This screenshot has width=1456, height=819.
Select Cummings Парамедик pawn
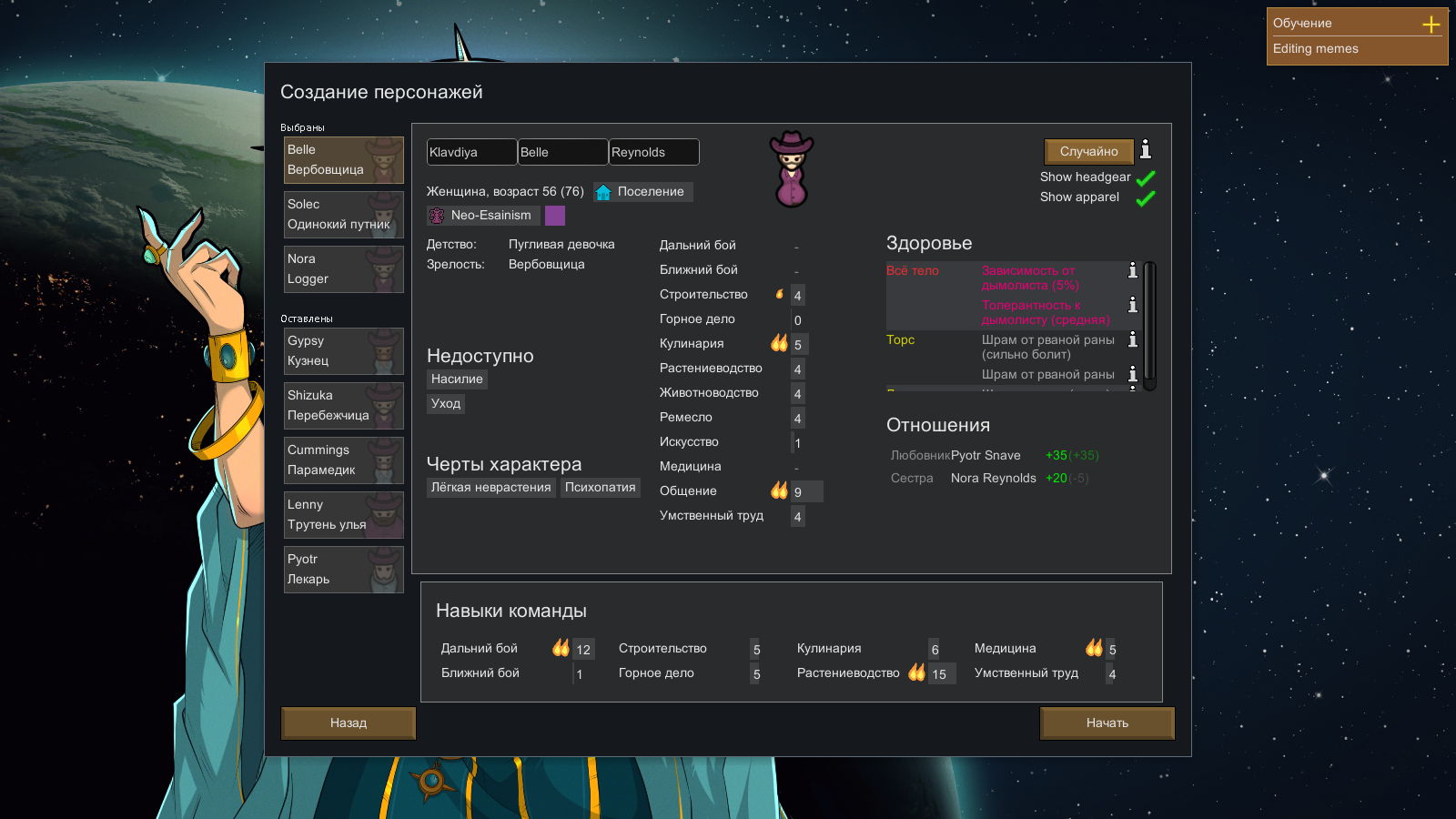pyautogui.click(x=344, y=460)
